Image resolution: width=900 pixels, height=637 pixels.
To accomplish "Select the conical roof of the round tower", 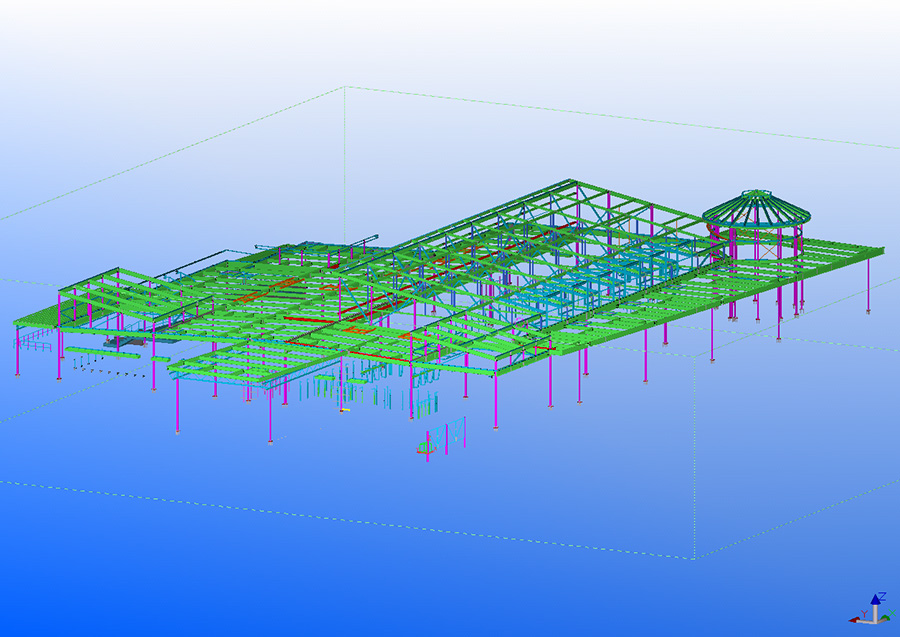I will click(756, 204).
